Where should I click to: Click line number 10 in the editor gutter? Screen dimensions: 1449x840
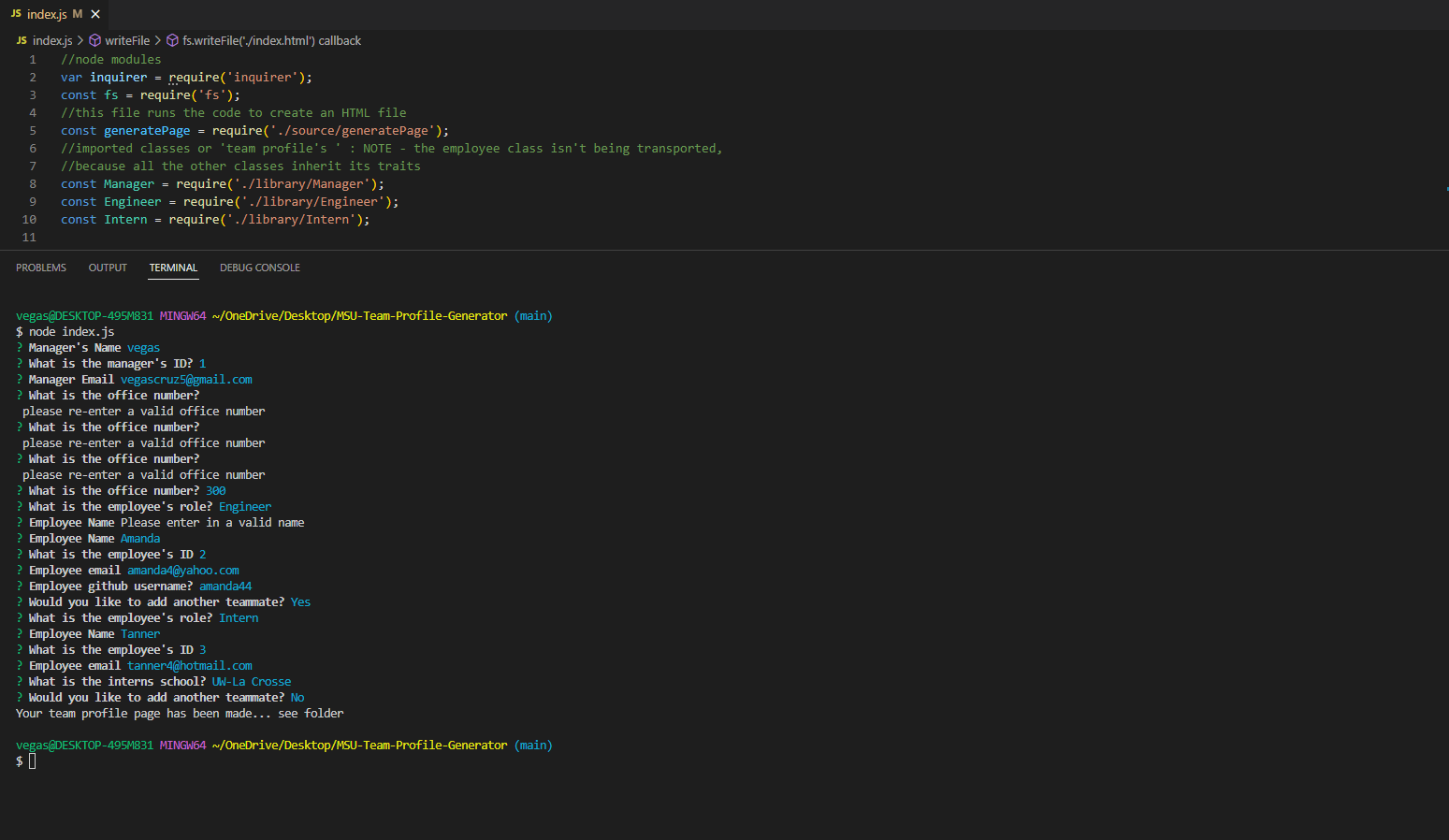[x=29, y=219]
